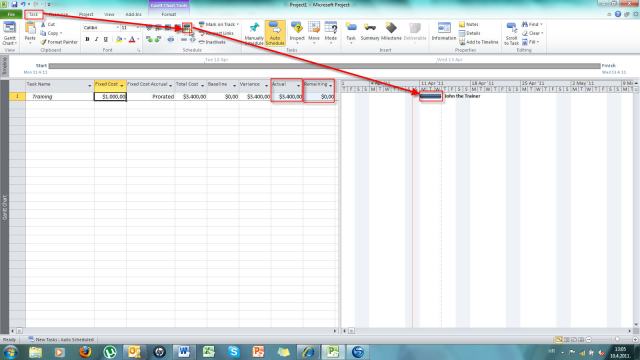Open the View ribbon tab

pos(109,14)
